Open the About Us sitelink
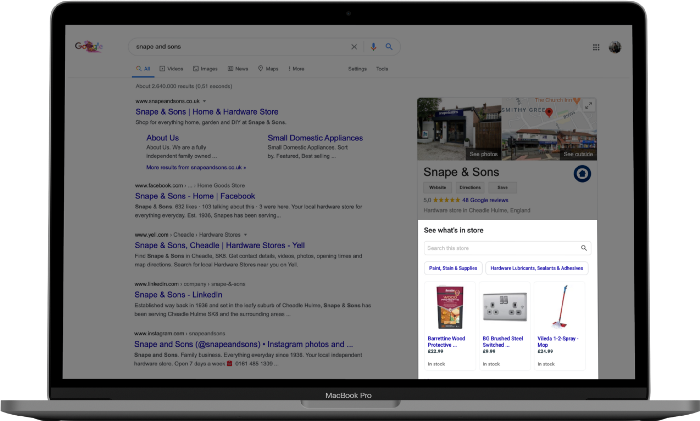Screen dimensions: 700x421 point(162,138)
